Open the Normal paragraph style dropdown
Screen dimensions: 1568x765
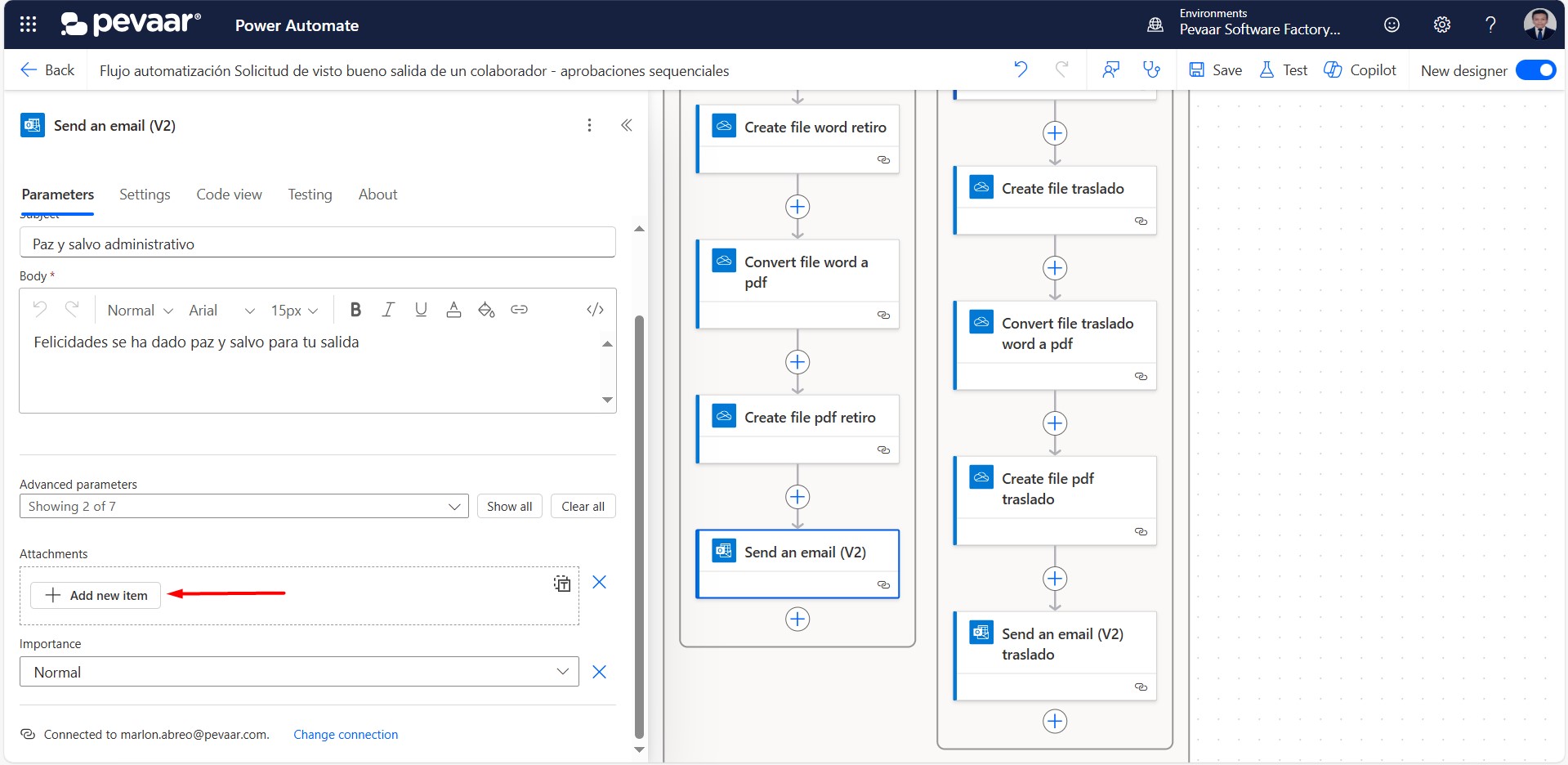pyautogui.click(x=140, y=311)
